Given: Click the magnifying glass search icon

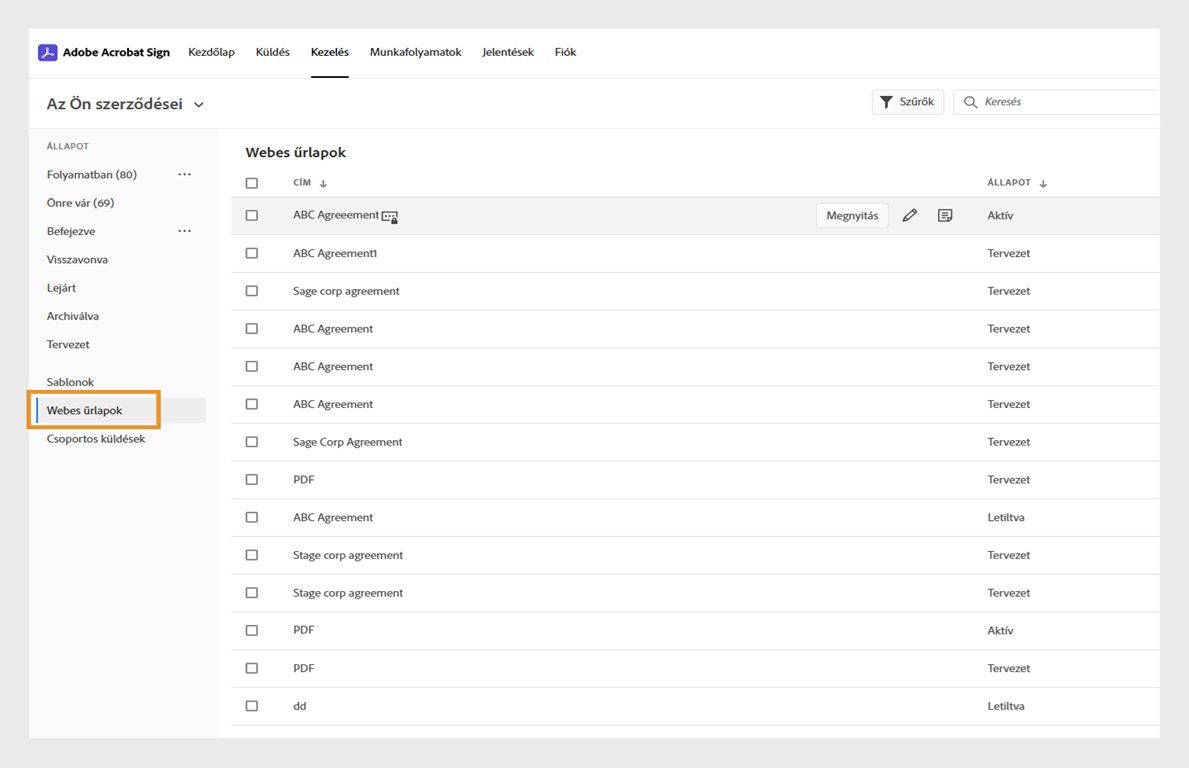Looking at the screenshot, I should pyautogui.click(x=969, y=101).
